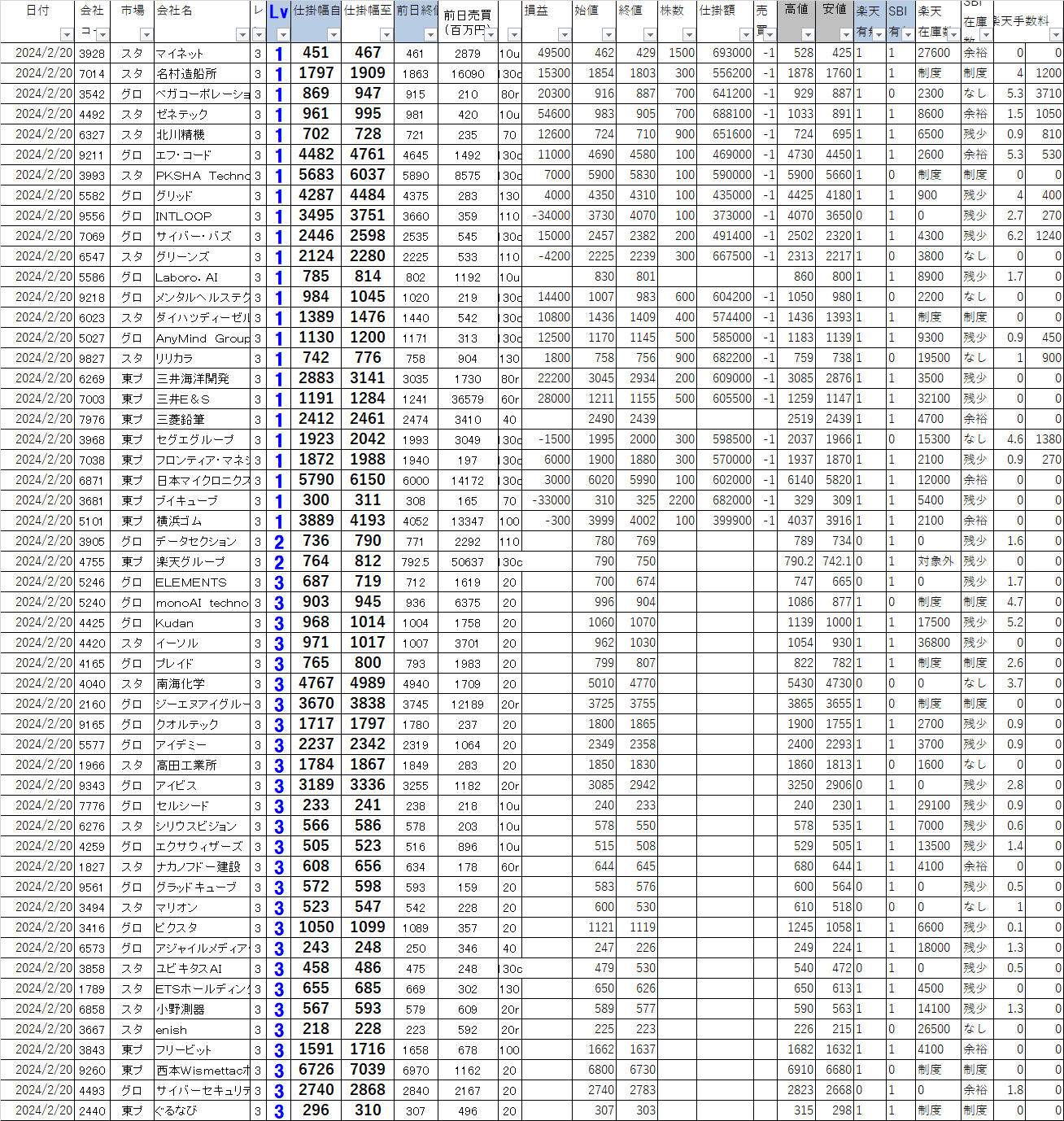Click the cell サイバー・バズ
The width and height of the screenshot is (1064, 1121).
(202, 236)
